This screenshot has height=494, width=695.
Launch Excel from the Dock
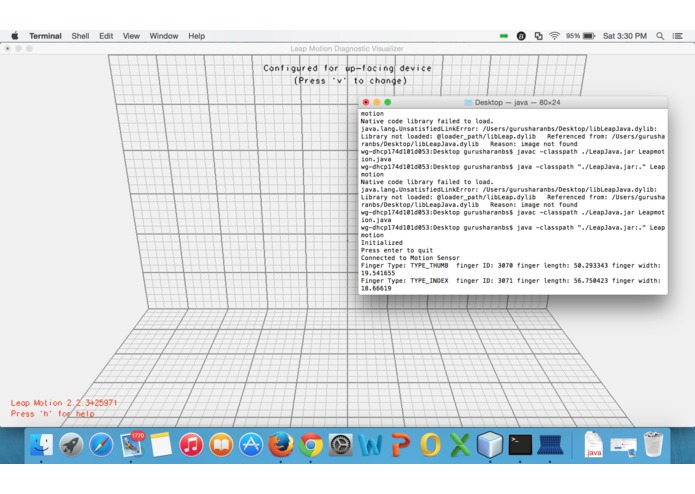pos(460,444)
